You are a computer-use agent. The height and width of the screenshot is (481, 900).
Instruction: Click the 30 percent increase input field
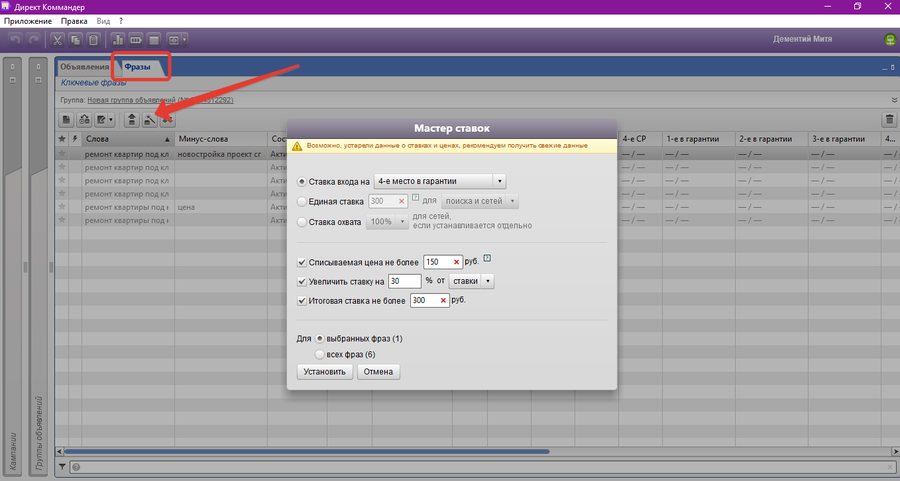coord(405,281)
